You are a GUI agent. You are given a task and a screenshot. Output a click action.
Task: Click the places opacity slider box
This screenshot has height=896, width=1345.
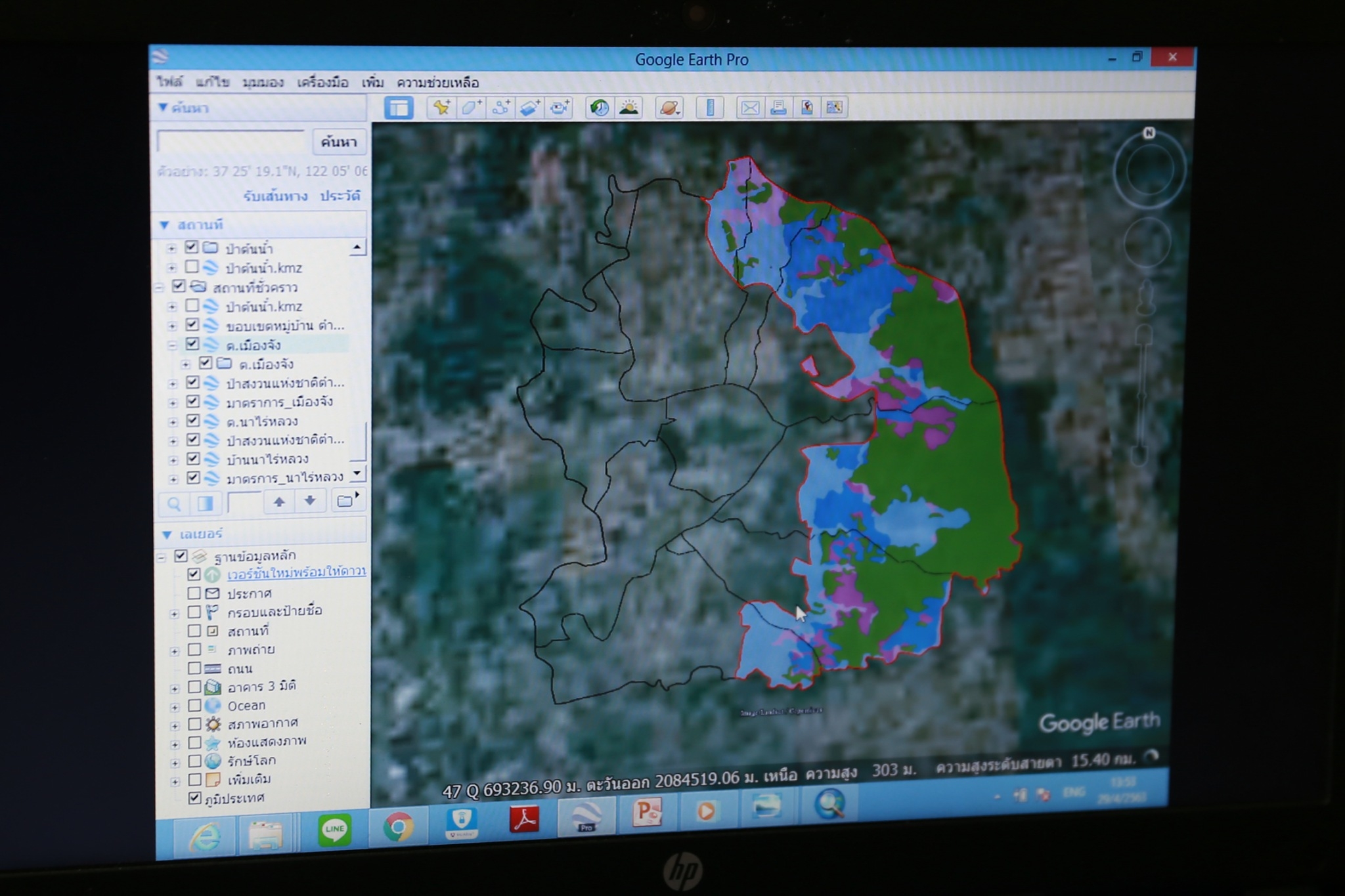(244, 502)
